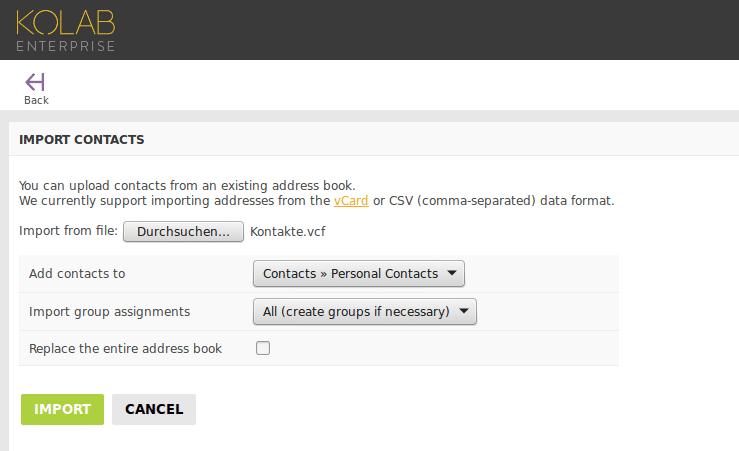
Task: Click the purple Back arrow icon
Action: point(35,82)
